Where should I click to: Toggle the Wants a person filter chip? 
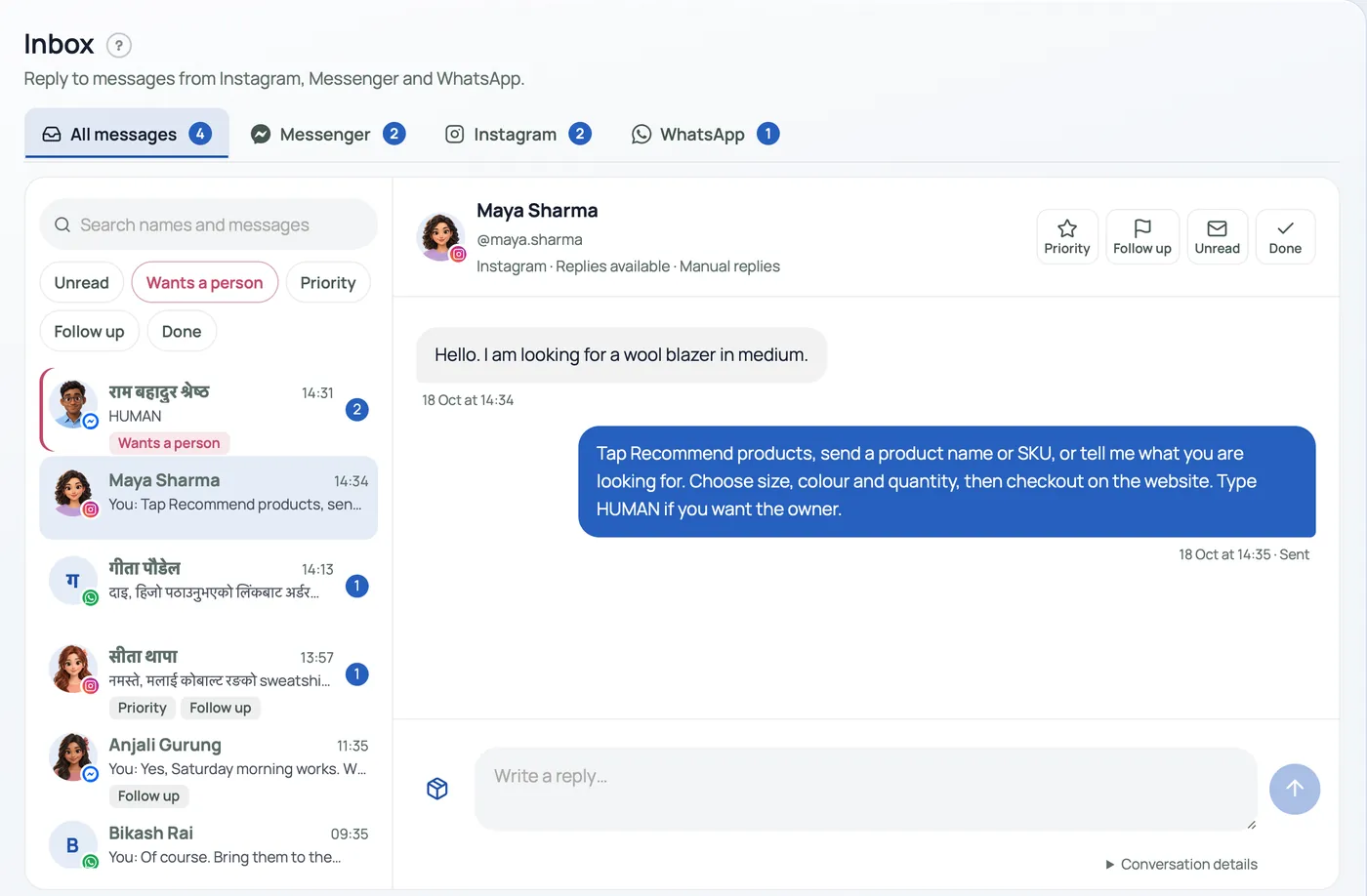[205, 282]
